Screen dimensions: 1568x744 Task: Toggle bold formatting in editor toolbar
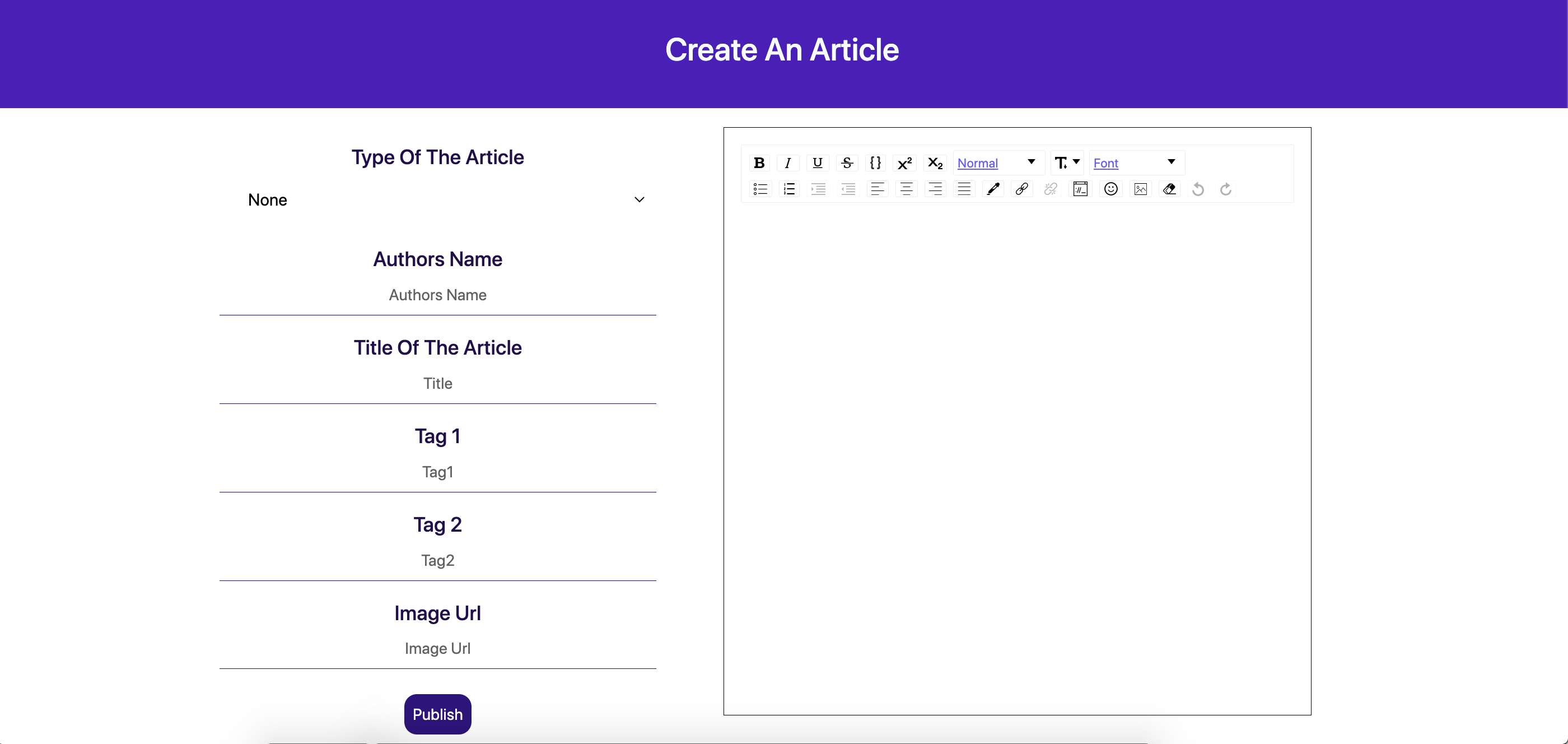tap(759, 162)
